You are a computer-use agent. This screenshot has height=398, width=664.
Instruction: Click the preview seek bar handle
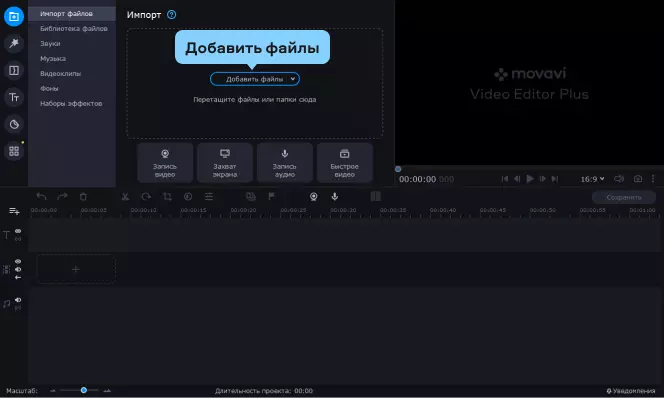pos(398,169)
